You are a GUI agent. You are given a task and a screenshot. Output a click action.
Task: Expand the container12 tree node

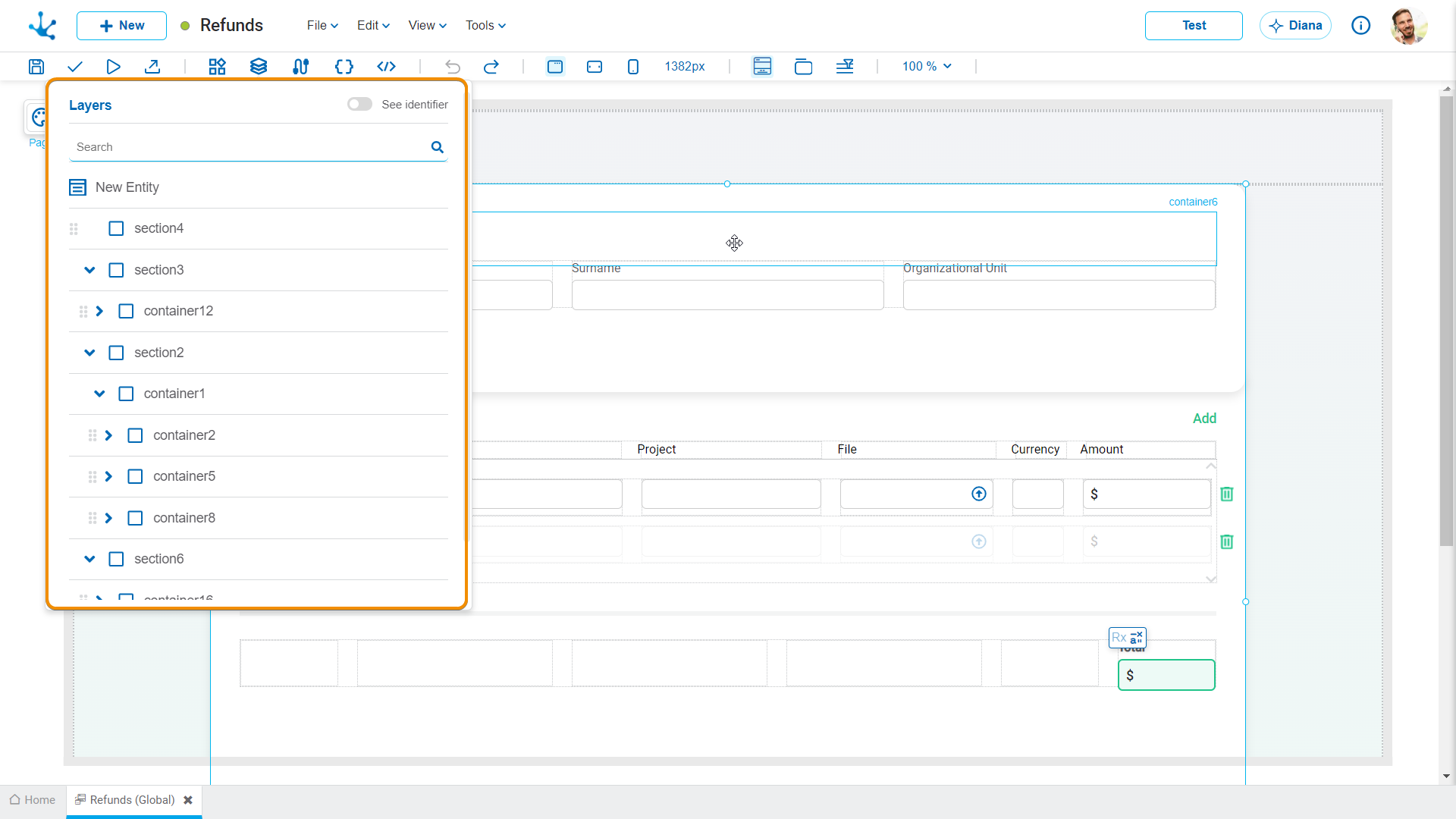(x=99, y=312)
